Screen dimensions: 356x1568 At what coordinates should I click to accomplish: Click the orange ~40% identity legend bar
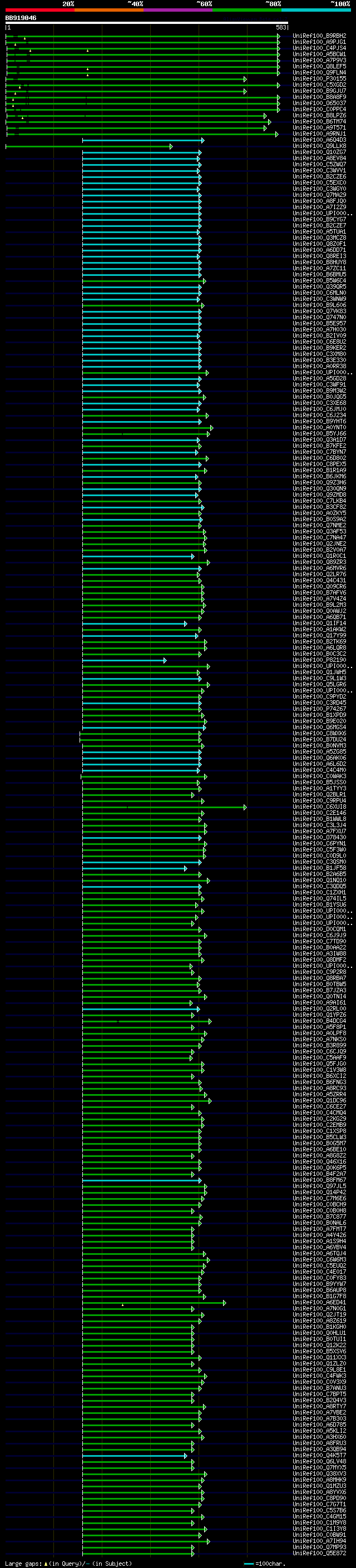[x=109, y=10]
